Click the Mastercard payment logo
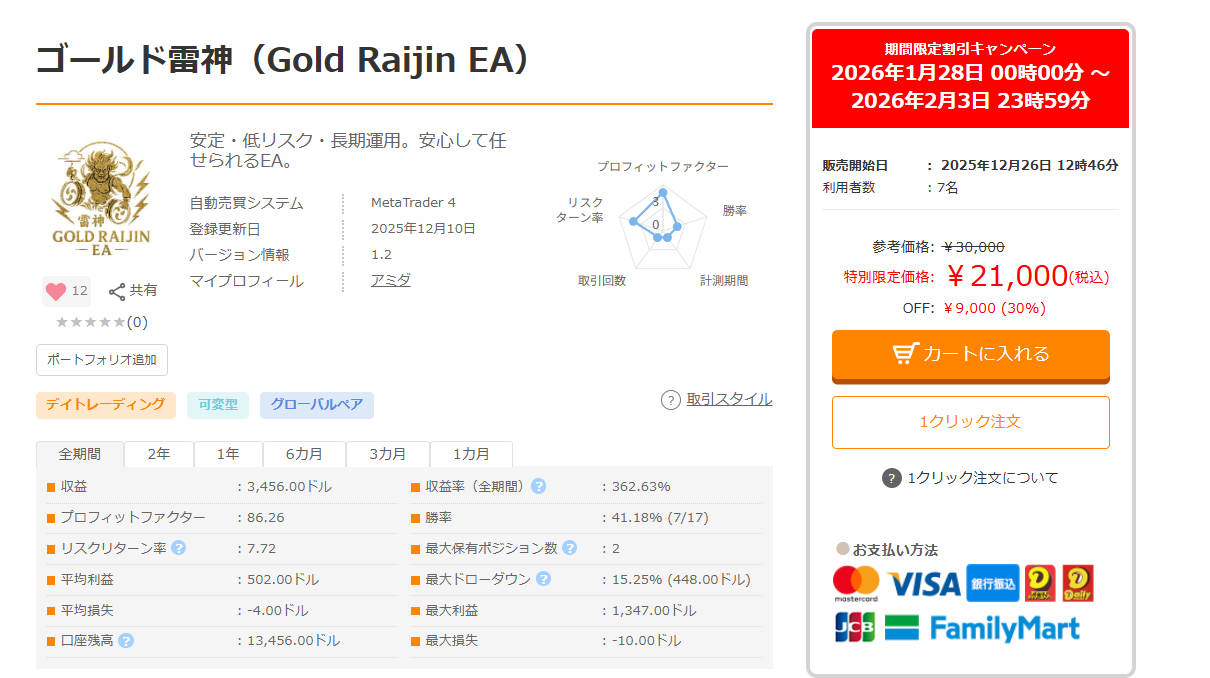 [x=856, y=583]
